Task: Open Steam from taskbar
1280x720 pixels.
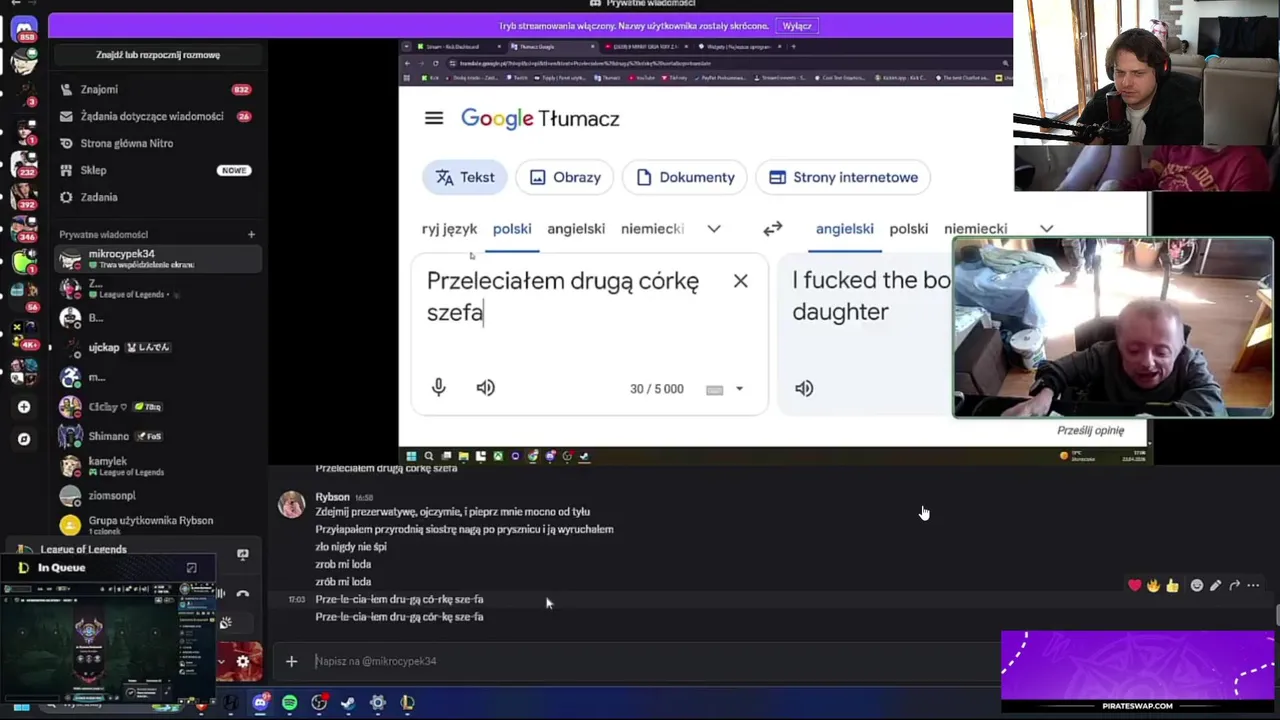Action: point(348,703)
